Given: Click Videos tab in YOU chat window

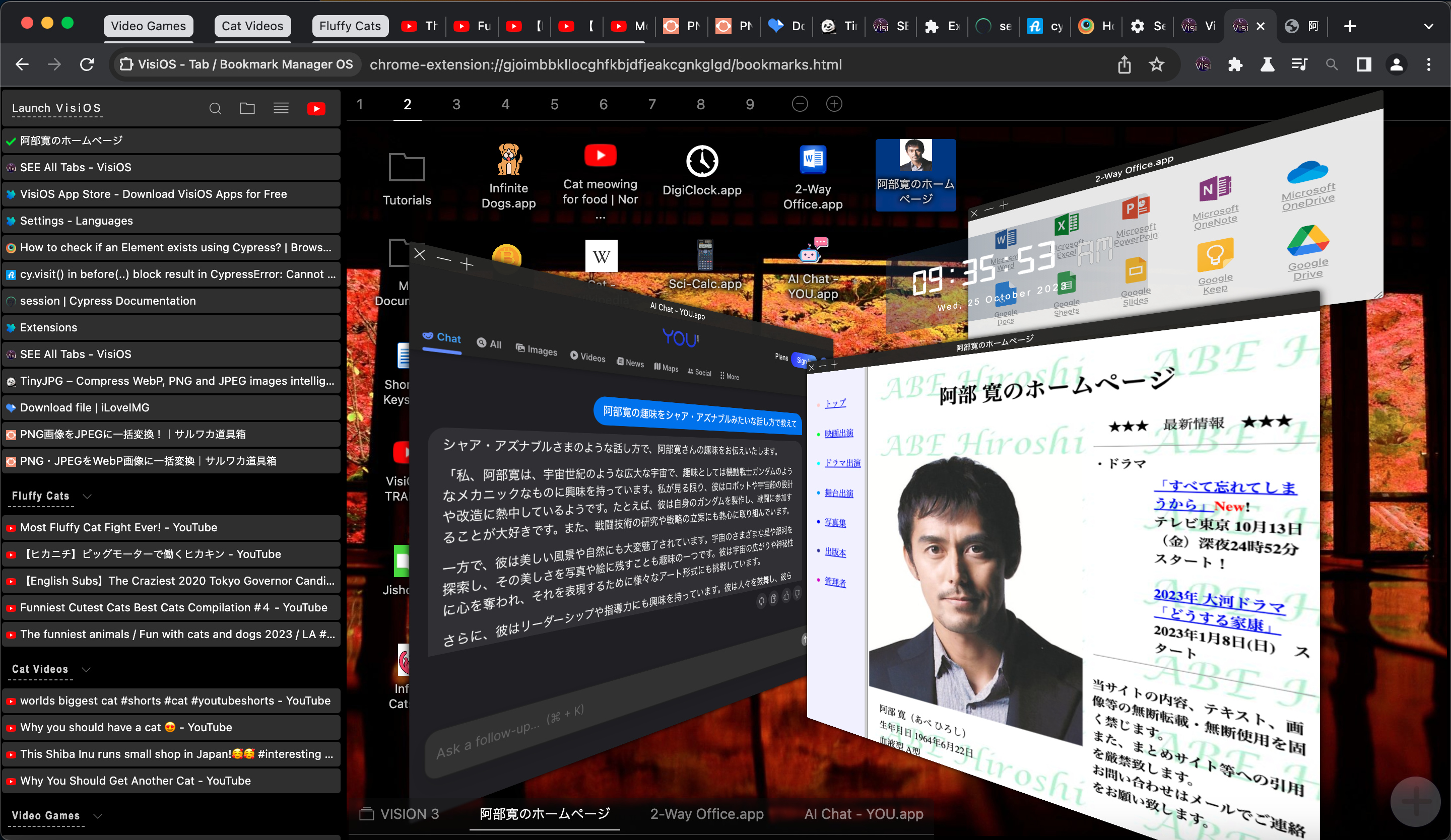Looking at the screenshot, I should click(587, 357).
